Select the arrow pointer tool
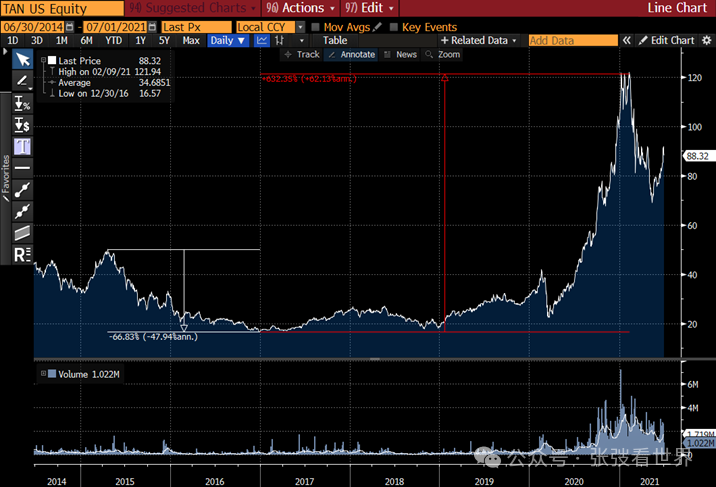Image resolution: width=716 pixels, height=487 pixels. click(x=22, y=59)
